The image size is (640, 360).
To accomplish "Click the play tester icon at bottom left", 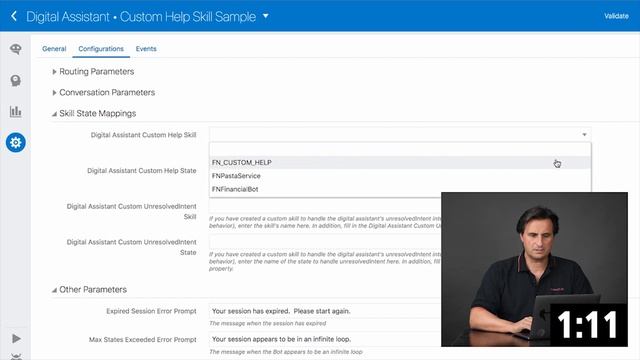I will [x=16, y=338].
